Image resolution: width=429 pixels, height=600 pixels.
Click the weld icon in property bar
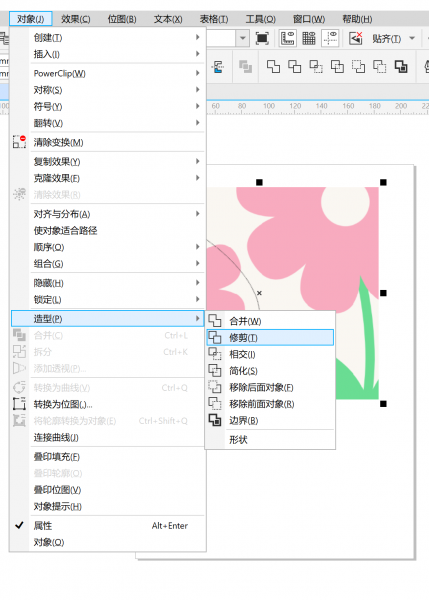273,67
